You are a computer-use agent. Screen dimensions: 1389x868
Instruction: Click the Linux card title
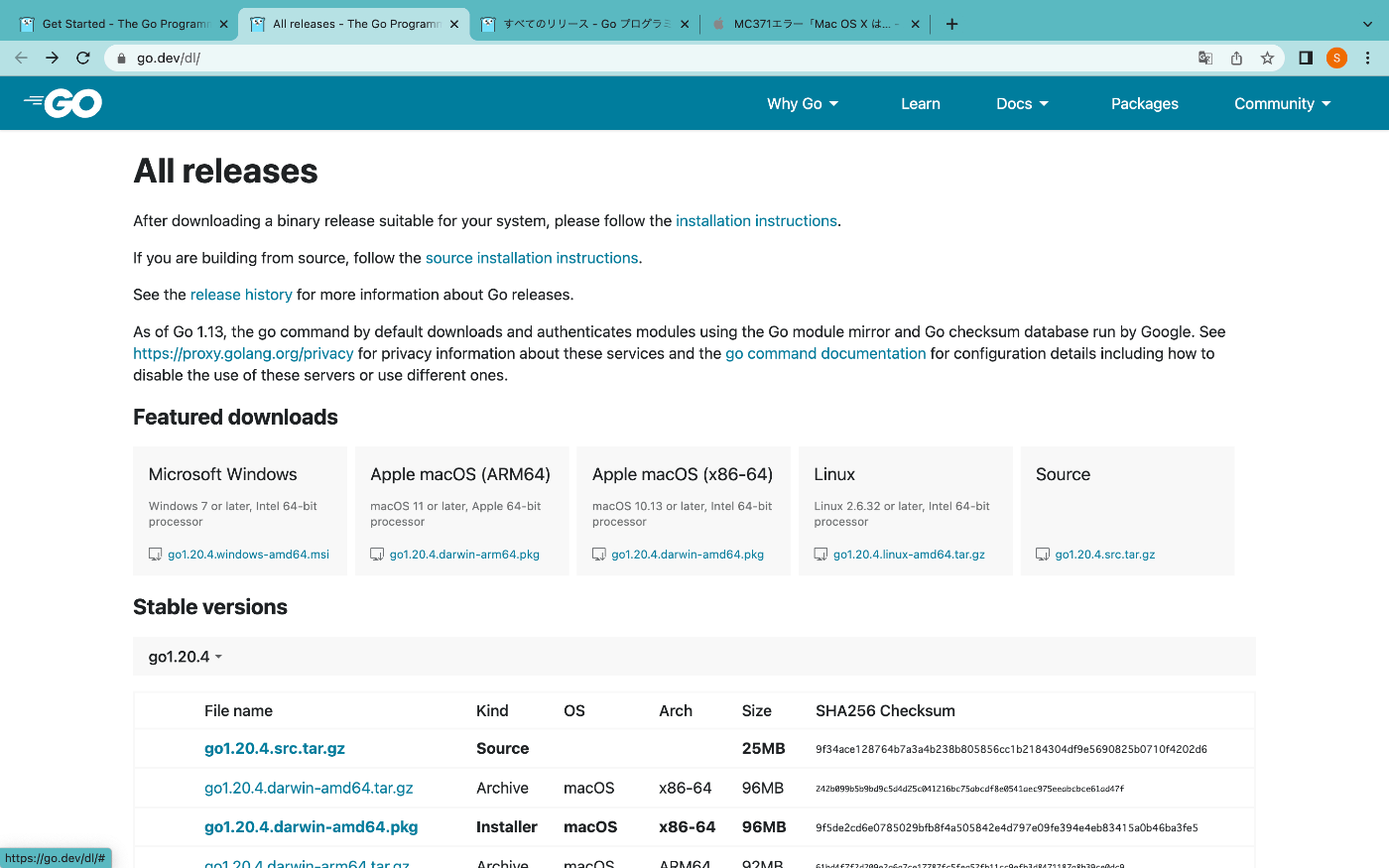coord(834,474)
